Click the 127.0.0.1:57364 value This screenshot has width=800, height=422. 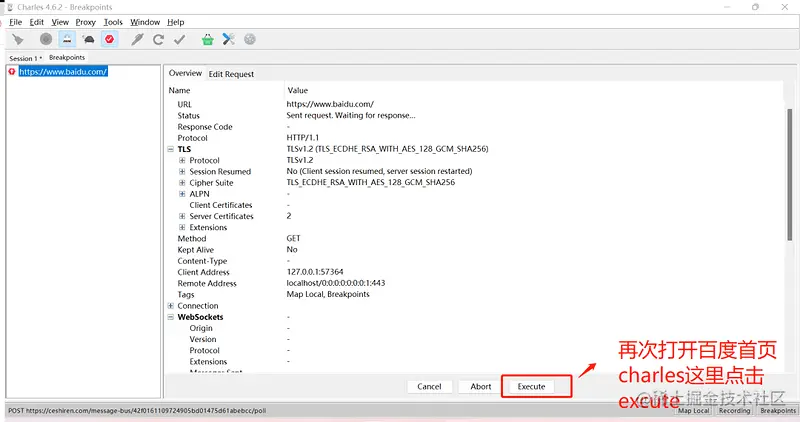(315, 272)
